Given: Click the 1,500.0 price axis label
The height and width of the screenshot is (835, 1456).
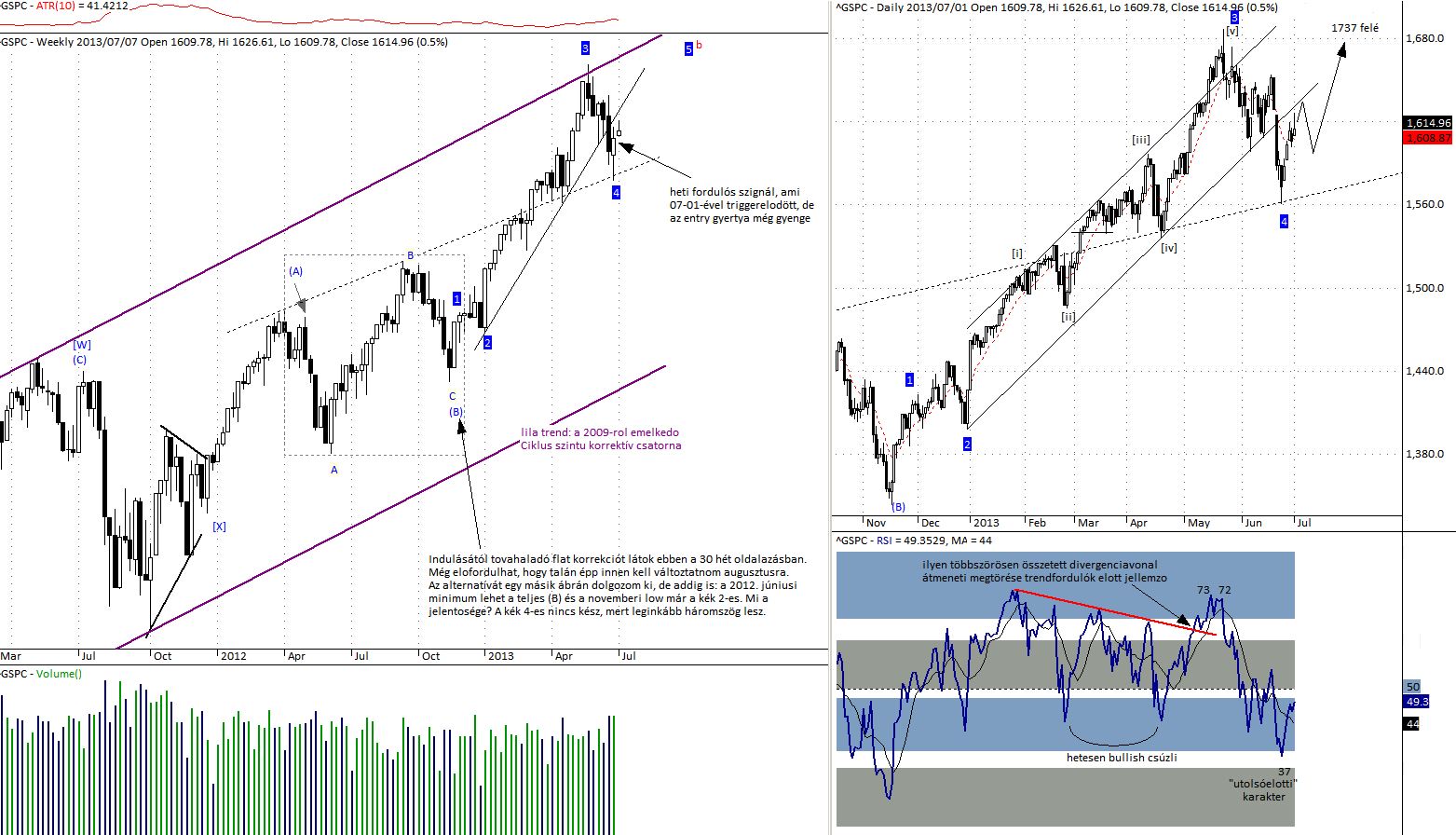Looking at the screenshot, I should click(x=1424, y=288).
